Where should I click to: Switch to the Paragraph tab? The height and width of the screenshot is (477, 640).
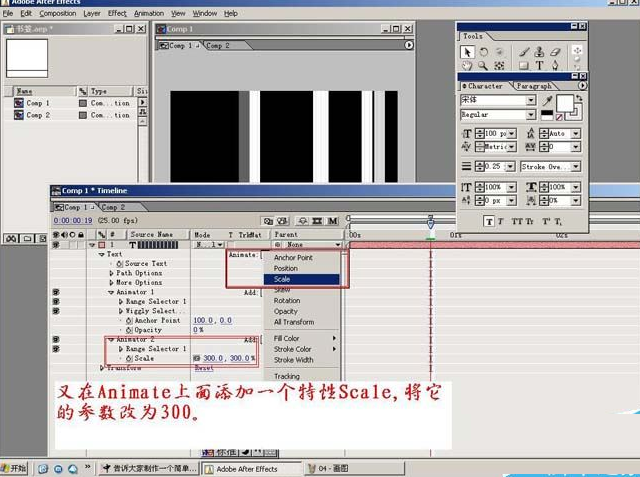535,86
